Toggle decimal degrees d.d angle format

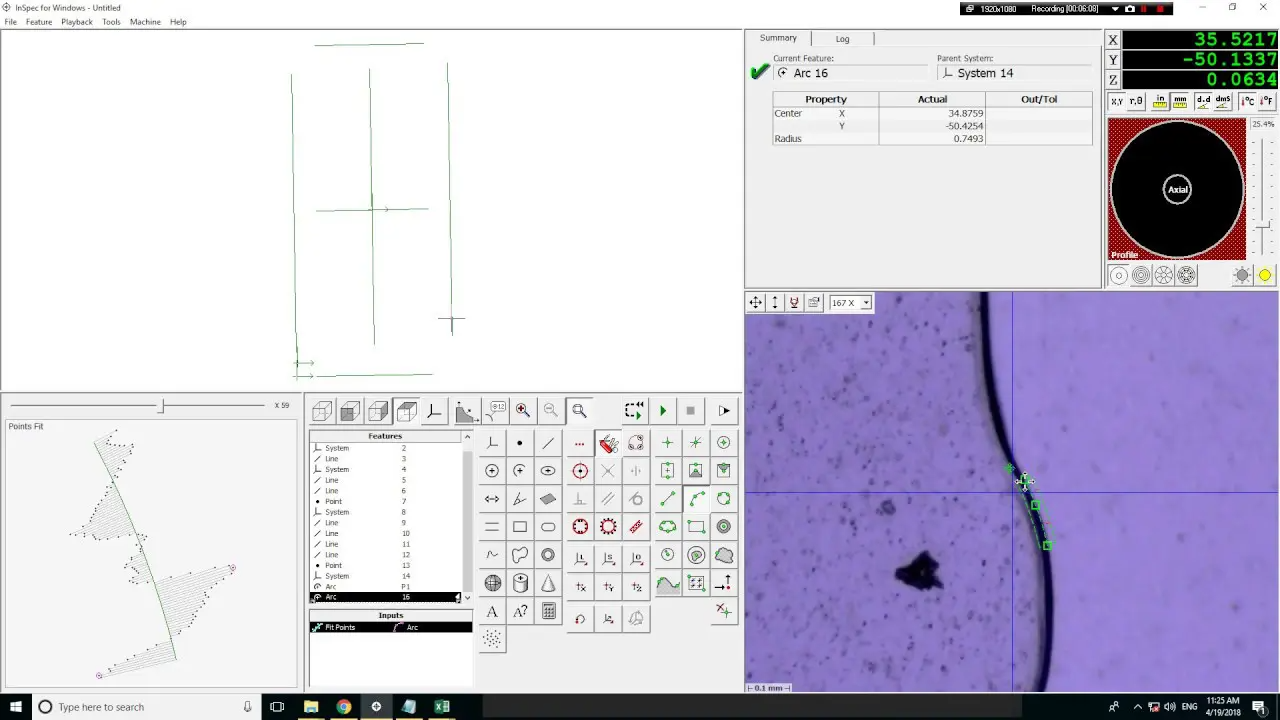point(1203,101)
